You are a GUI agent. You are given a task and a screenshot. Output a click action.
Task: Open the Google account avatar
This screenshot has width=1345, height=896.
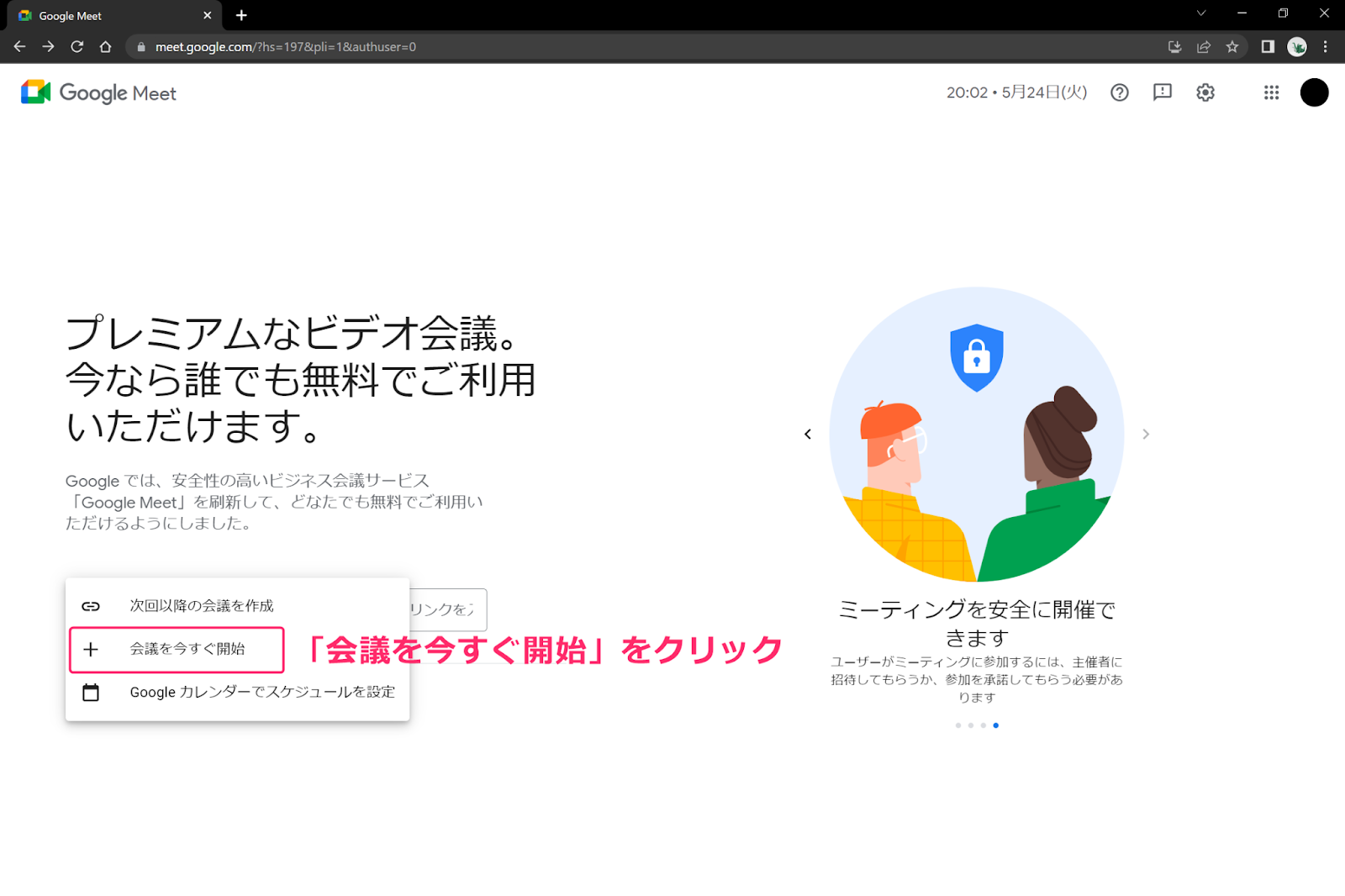[x=1314, y=92]
